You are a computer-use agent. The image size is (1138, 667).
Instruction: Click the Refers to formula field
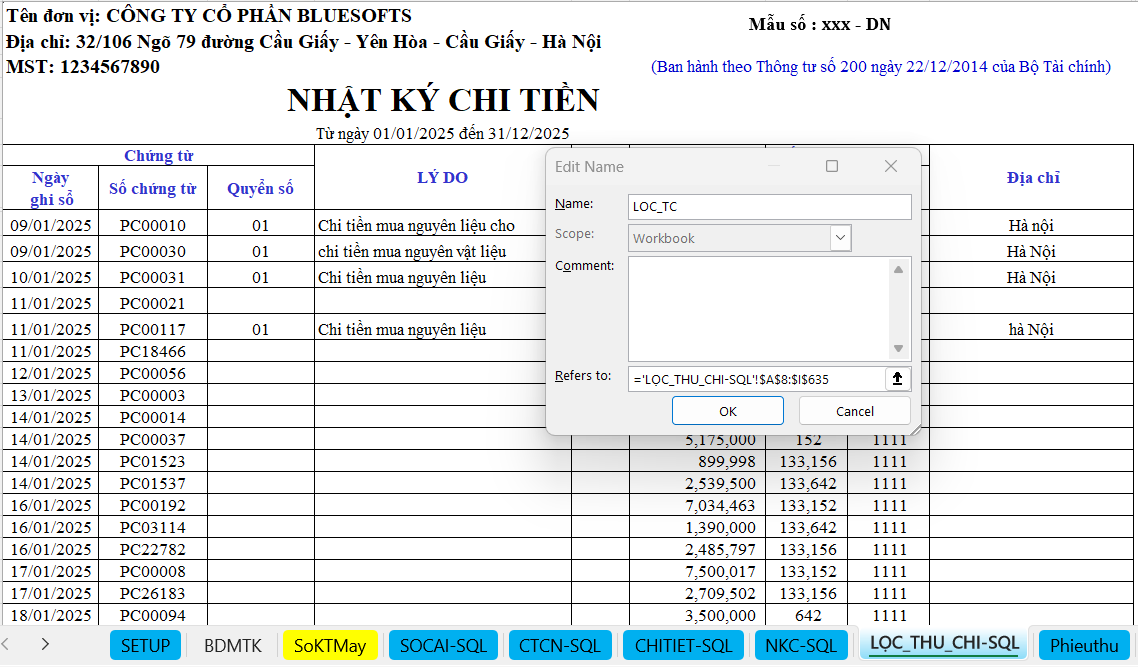(756, 379)
